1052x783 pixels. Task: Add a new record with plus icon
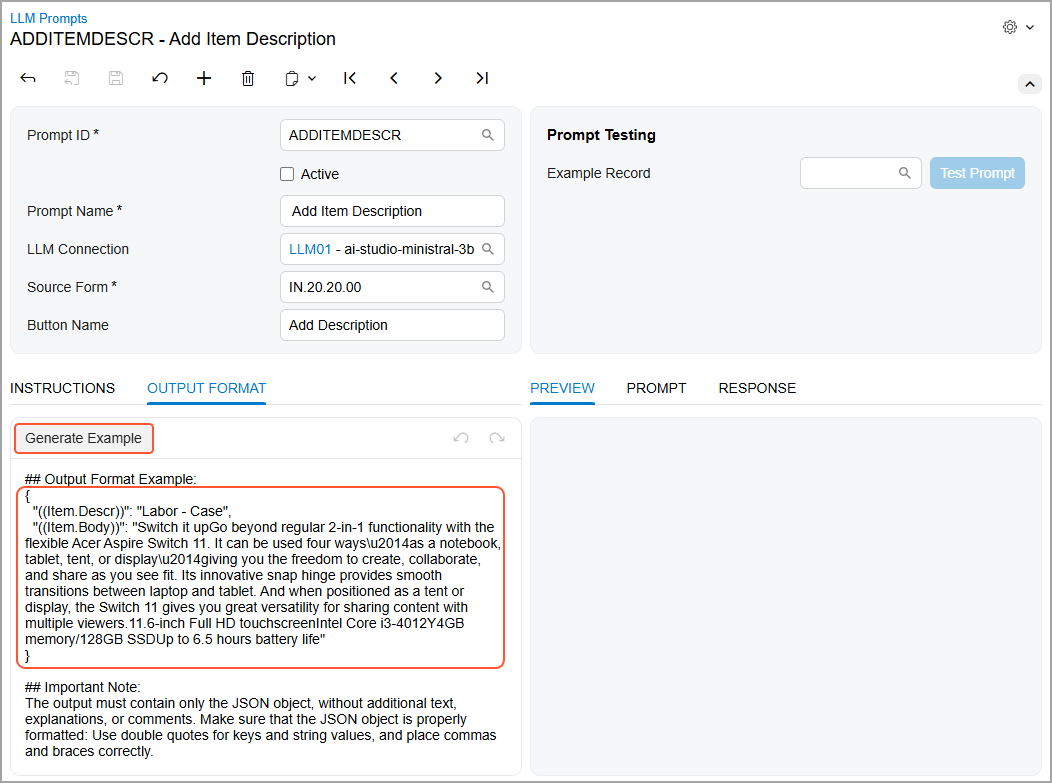point(204,78)
